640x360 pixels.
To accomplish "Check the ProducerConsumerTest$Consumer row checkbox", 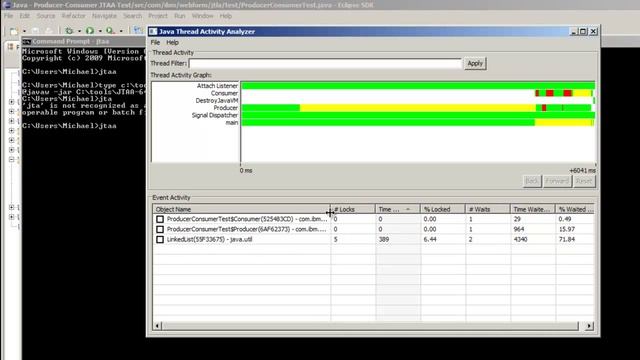I will point(160,219).
